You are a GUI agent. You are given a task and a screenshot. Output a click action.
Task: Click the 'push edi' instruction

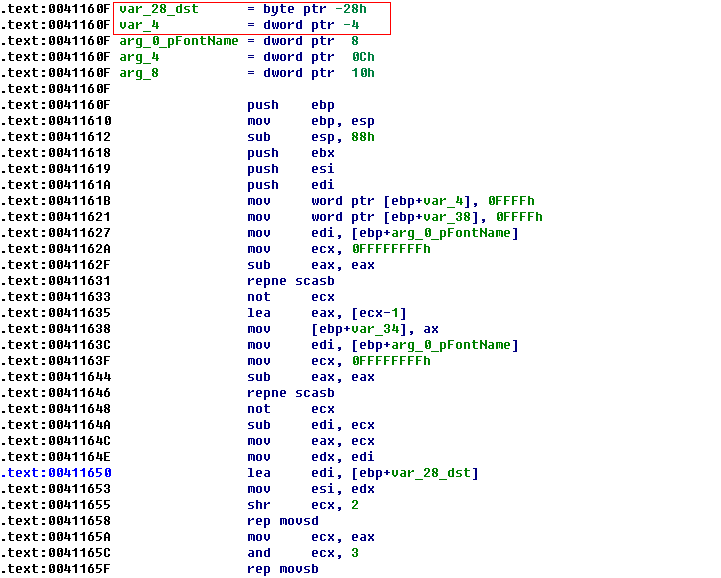(x=291, y=185)
